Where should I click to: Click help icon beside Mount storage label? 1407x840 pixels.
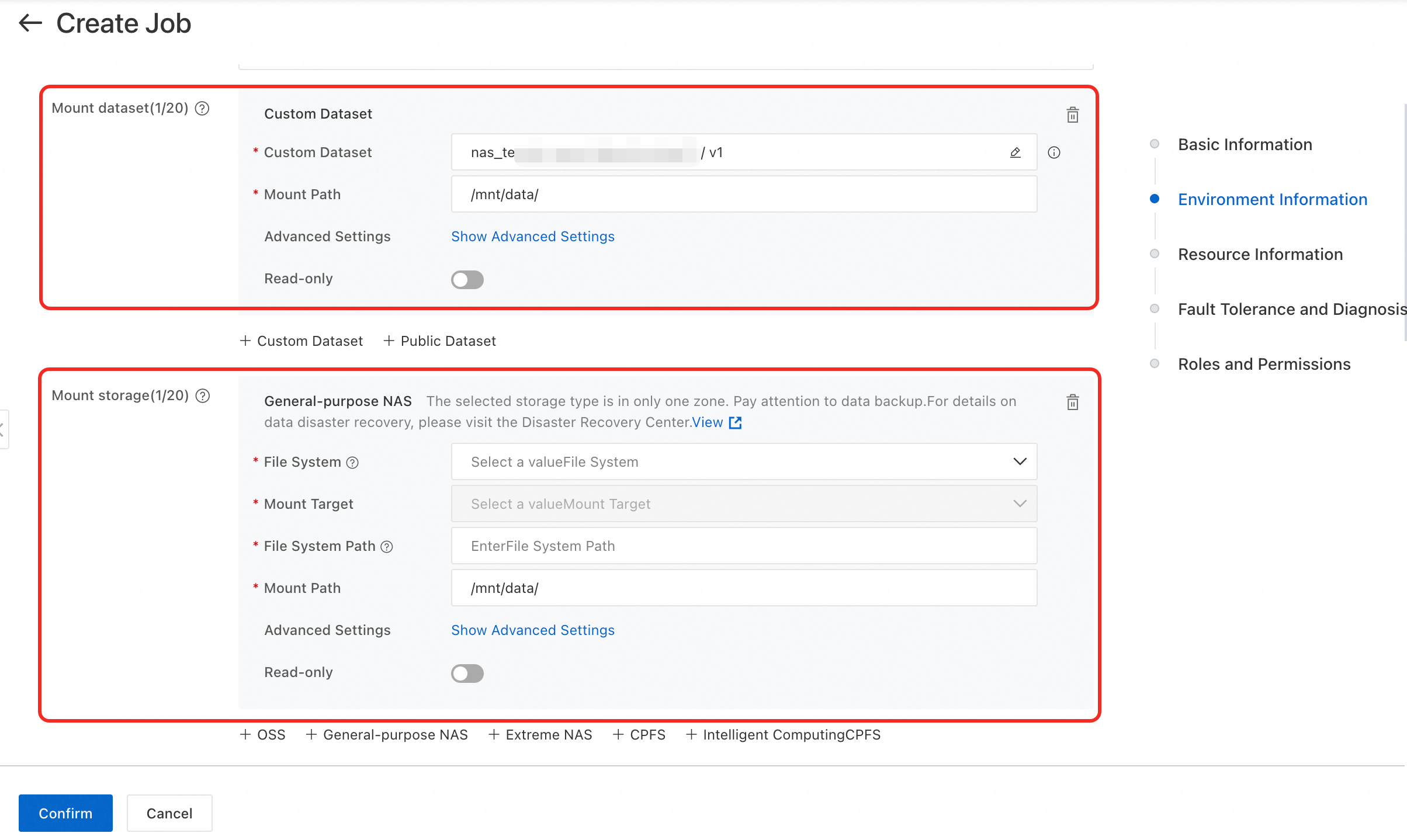203,396
